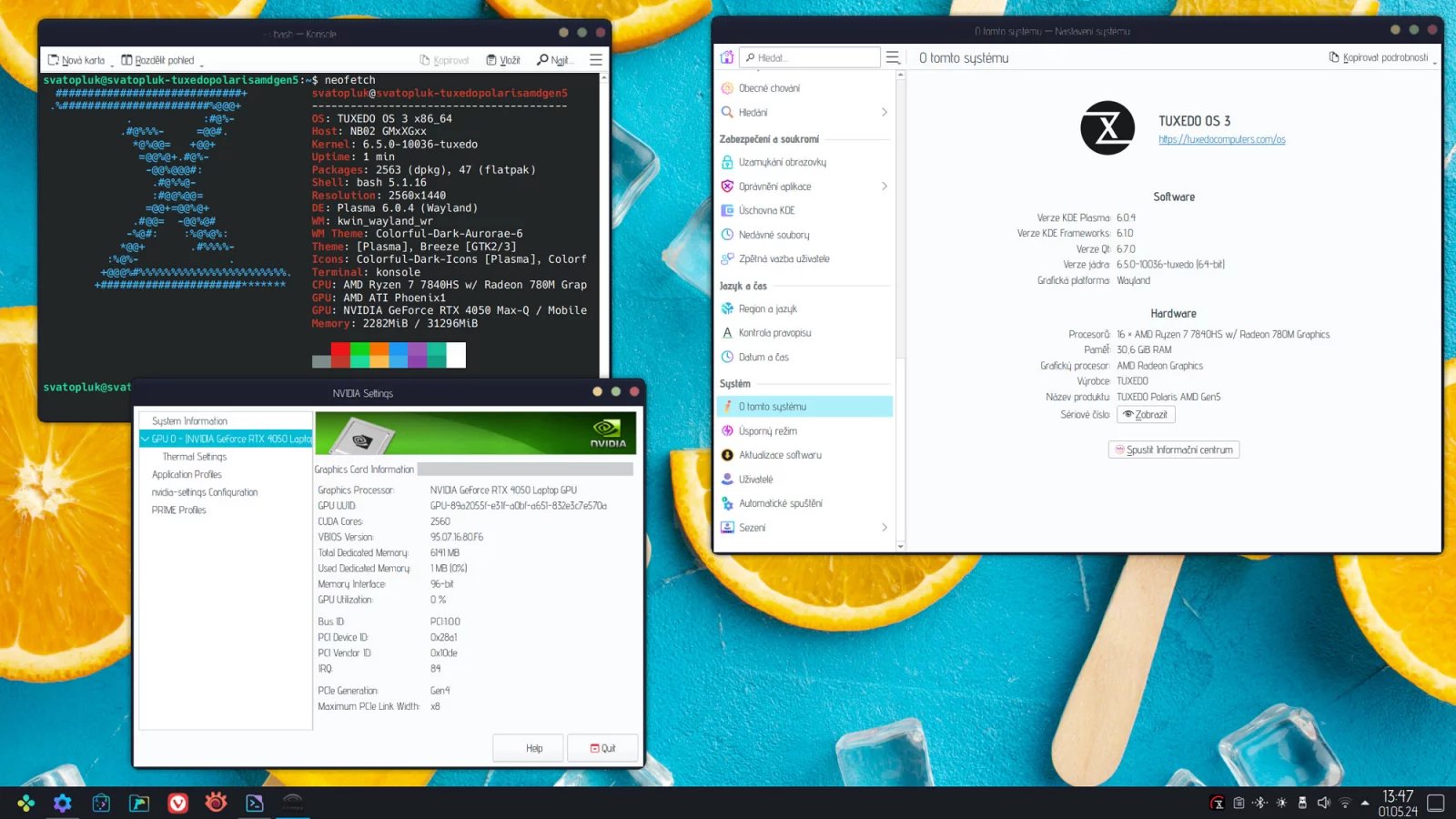Screen dimensions: 1456x819
Task: Open Obecné chování in settings sidebar
Action: coord(804,88)
